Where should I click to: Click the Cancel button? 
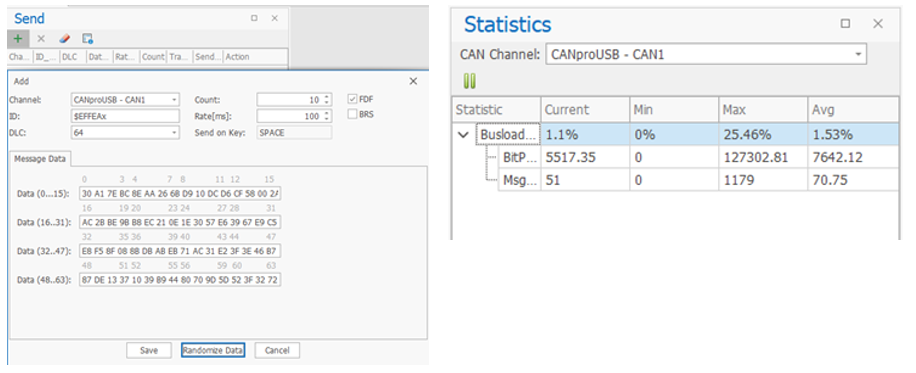[x=277, y=350]
